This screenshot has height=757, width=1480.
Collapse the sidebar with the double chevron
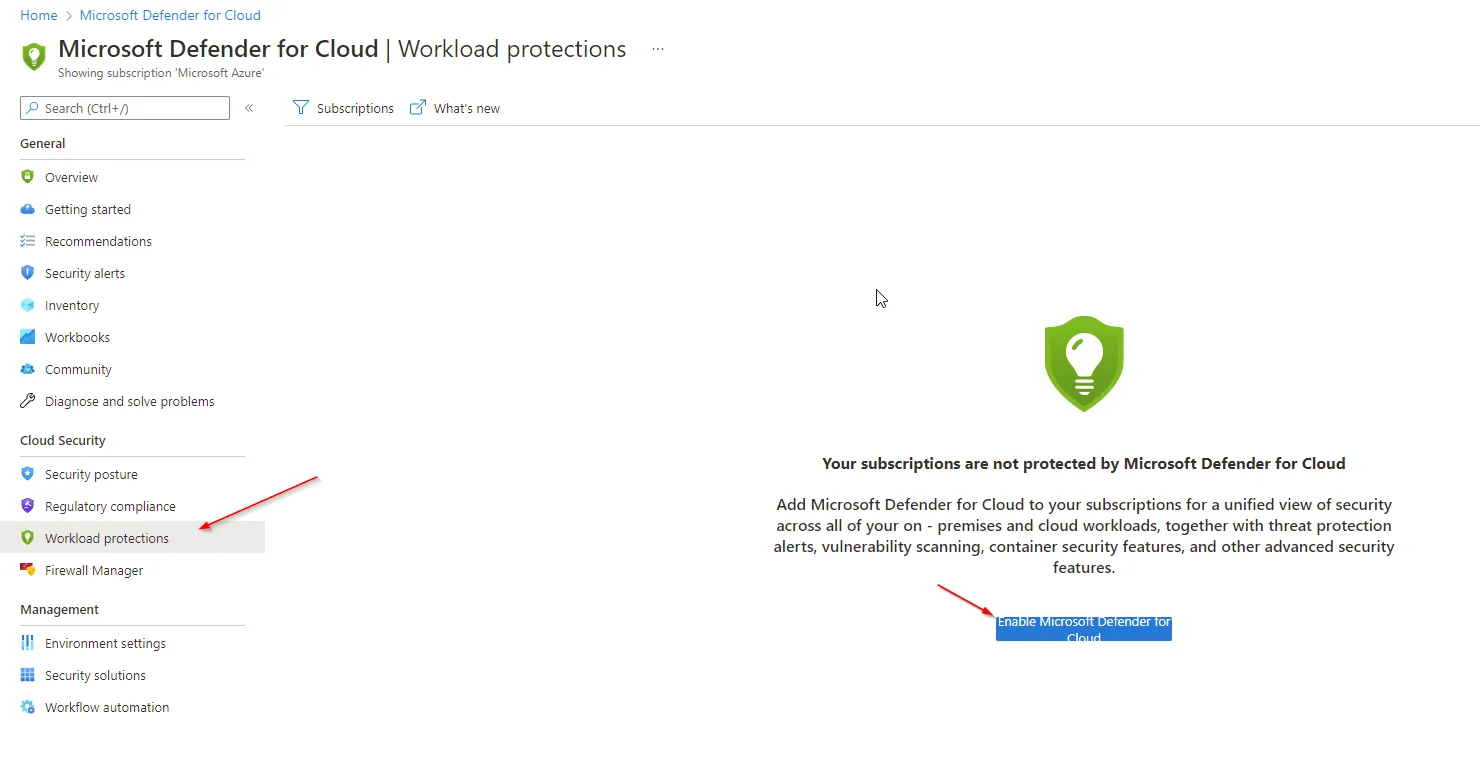pyautogui.click(x=249, y=108)
